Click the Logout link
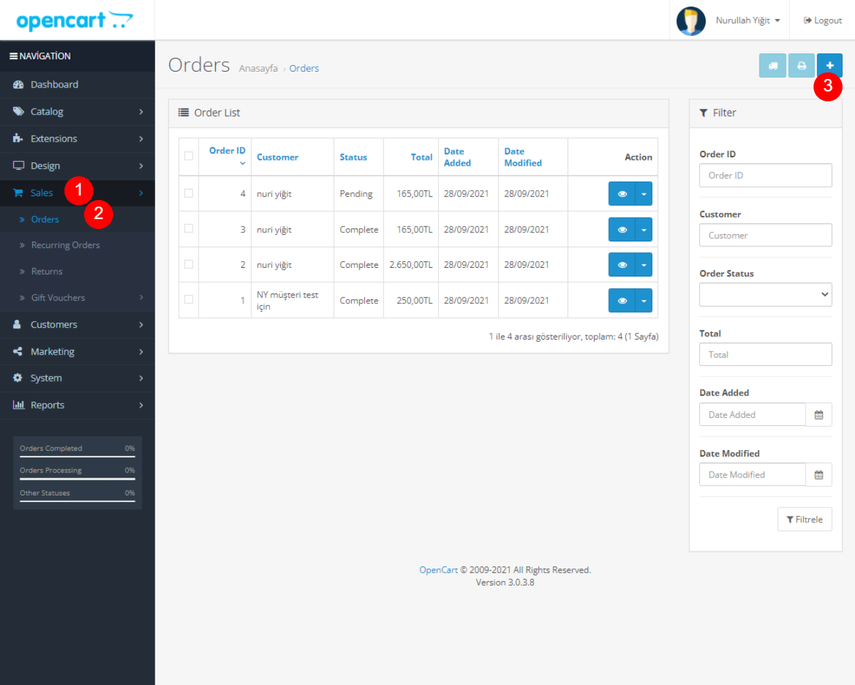 (x=823, y=20)
